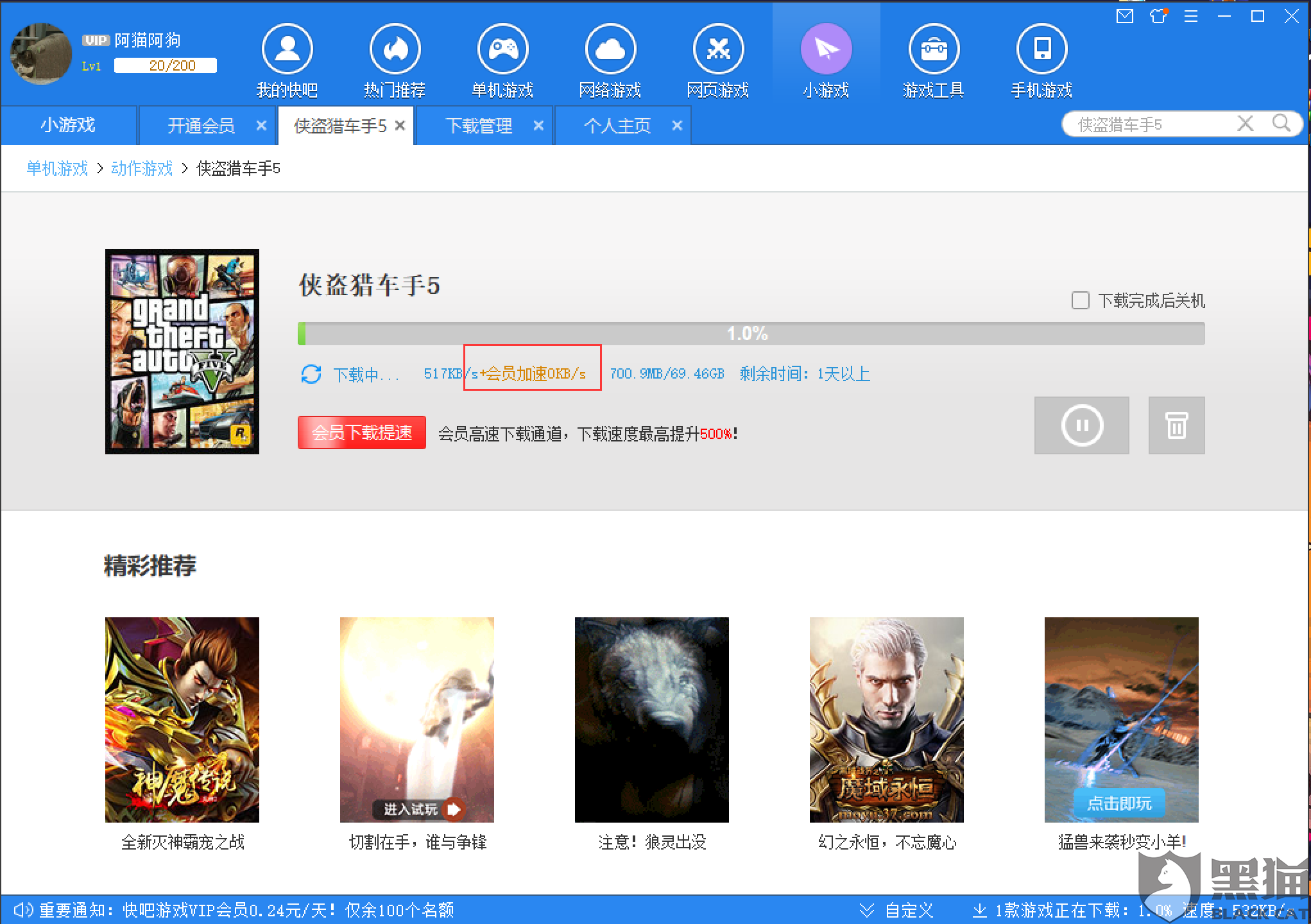Switch to the 下载管理 tab
The height and width of the screenshot is (924, 1311).
click(x=479, y=126)
